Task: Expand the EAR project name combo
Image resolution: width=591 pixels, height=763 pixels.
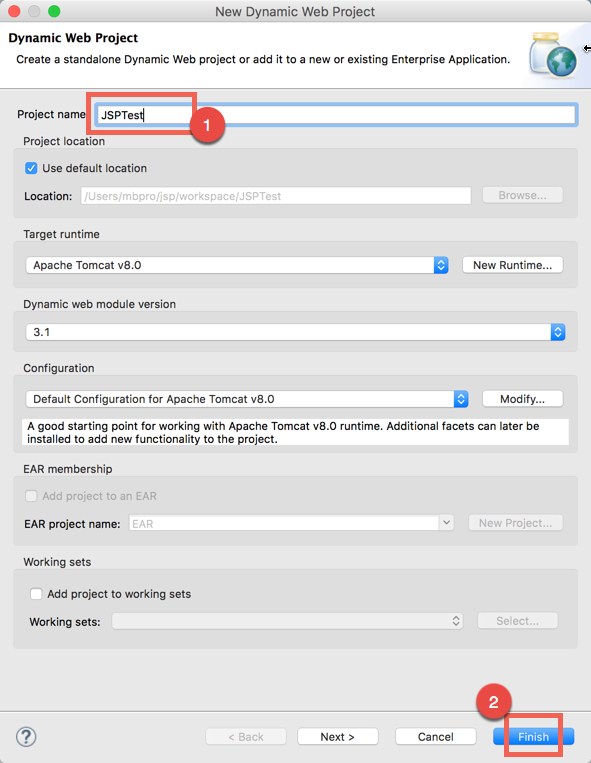Action: tap(446, 523)
